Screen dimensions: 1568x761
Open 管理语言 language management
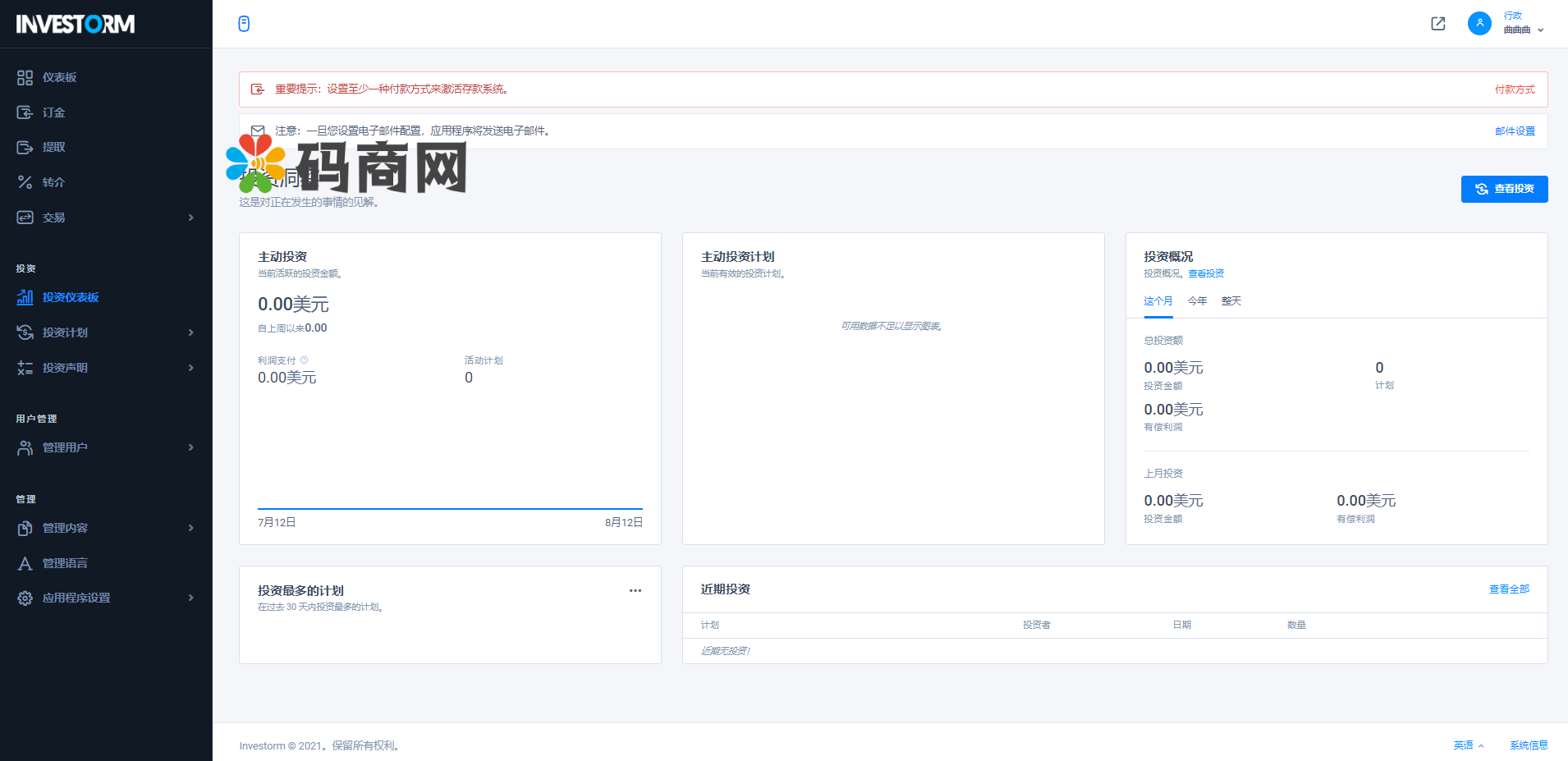65,563
